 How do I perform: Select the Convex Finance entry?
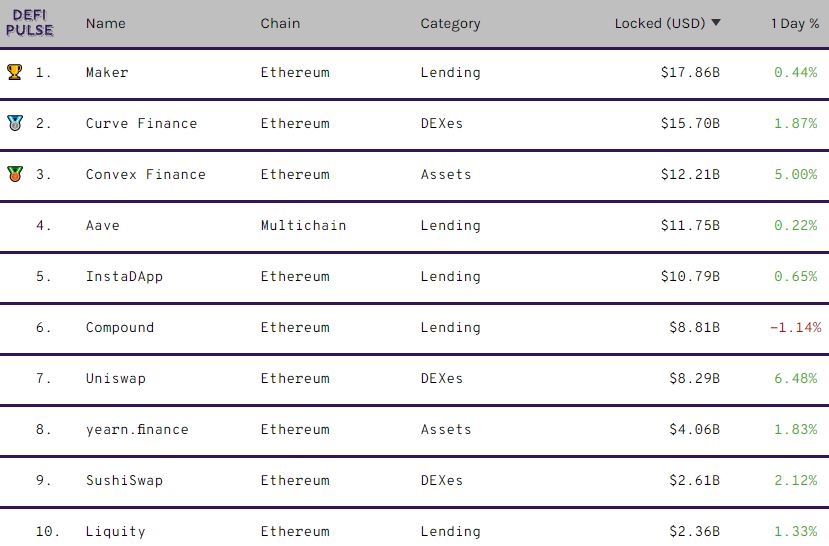(x=145, y=174)
